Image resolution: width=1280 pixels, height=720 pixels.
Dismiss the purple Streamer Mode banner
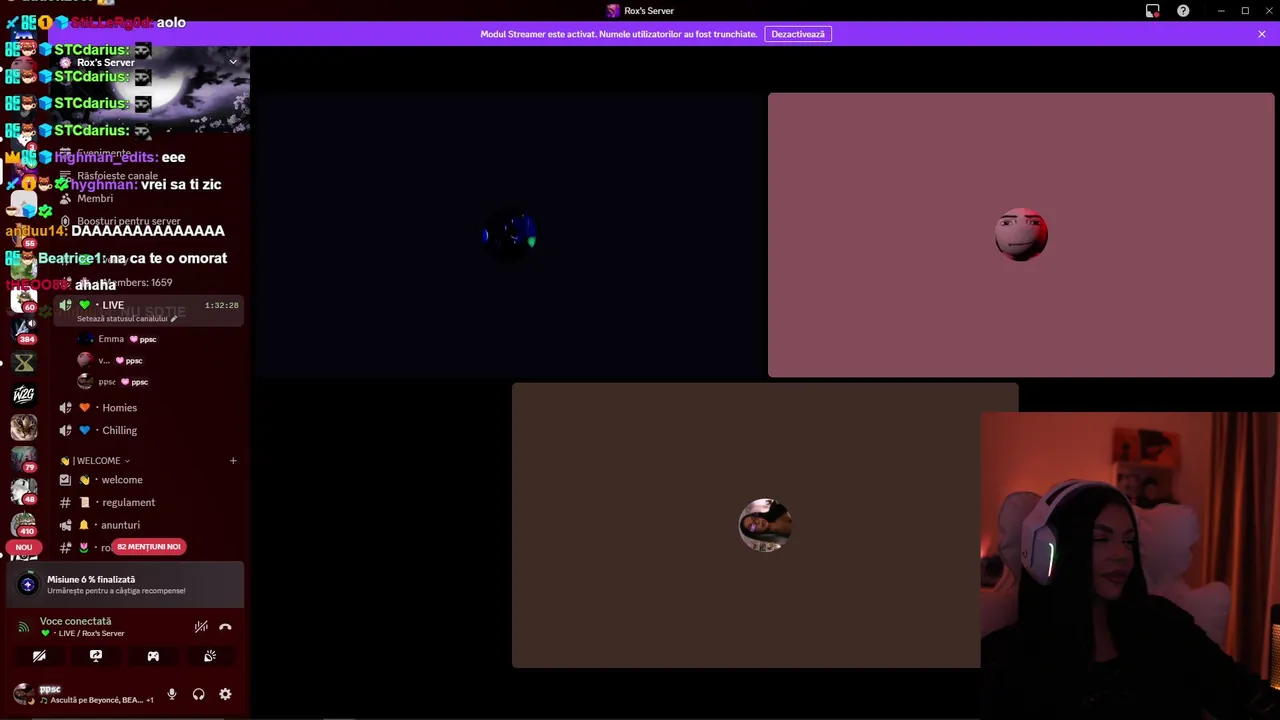[x=1262, y=34]
